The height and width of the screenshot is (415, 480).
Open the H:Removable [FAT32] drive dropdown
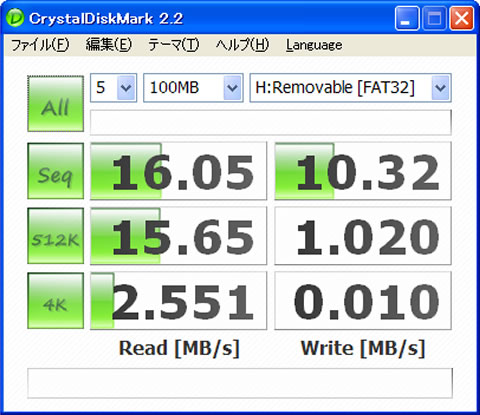(351, 88)
